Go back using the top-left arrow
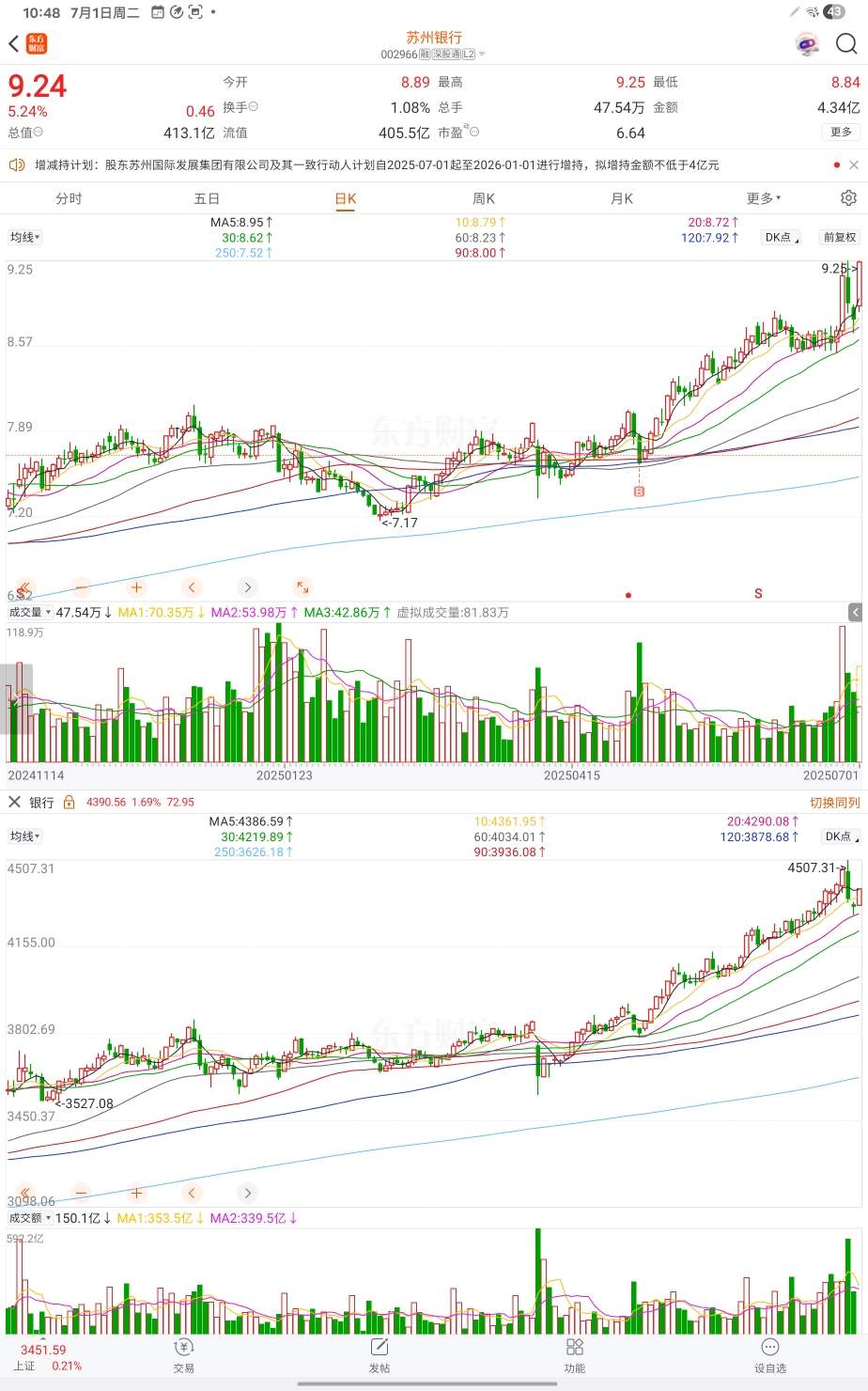Viewport: 868px width, 1391px height. pos(13,44)
